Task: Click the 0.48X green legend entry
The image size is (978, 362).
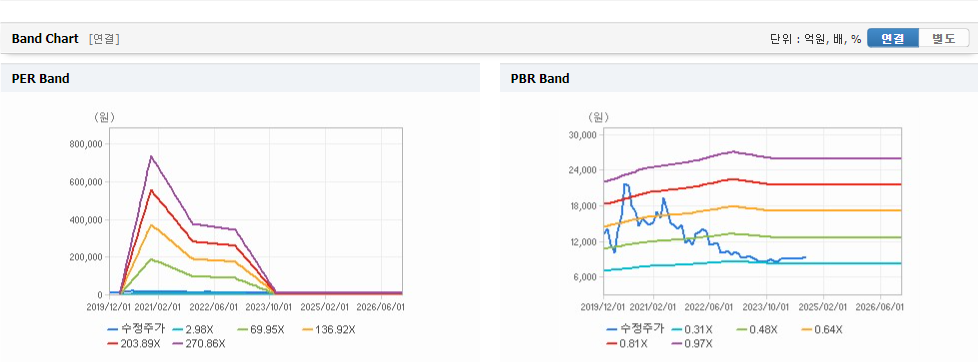Action: click(x=757, y=329)
